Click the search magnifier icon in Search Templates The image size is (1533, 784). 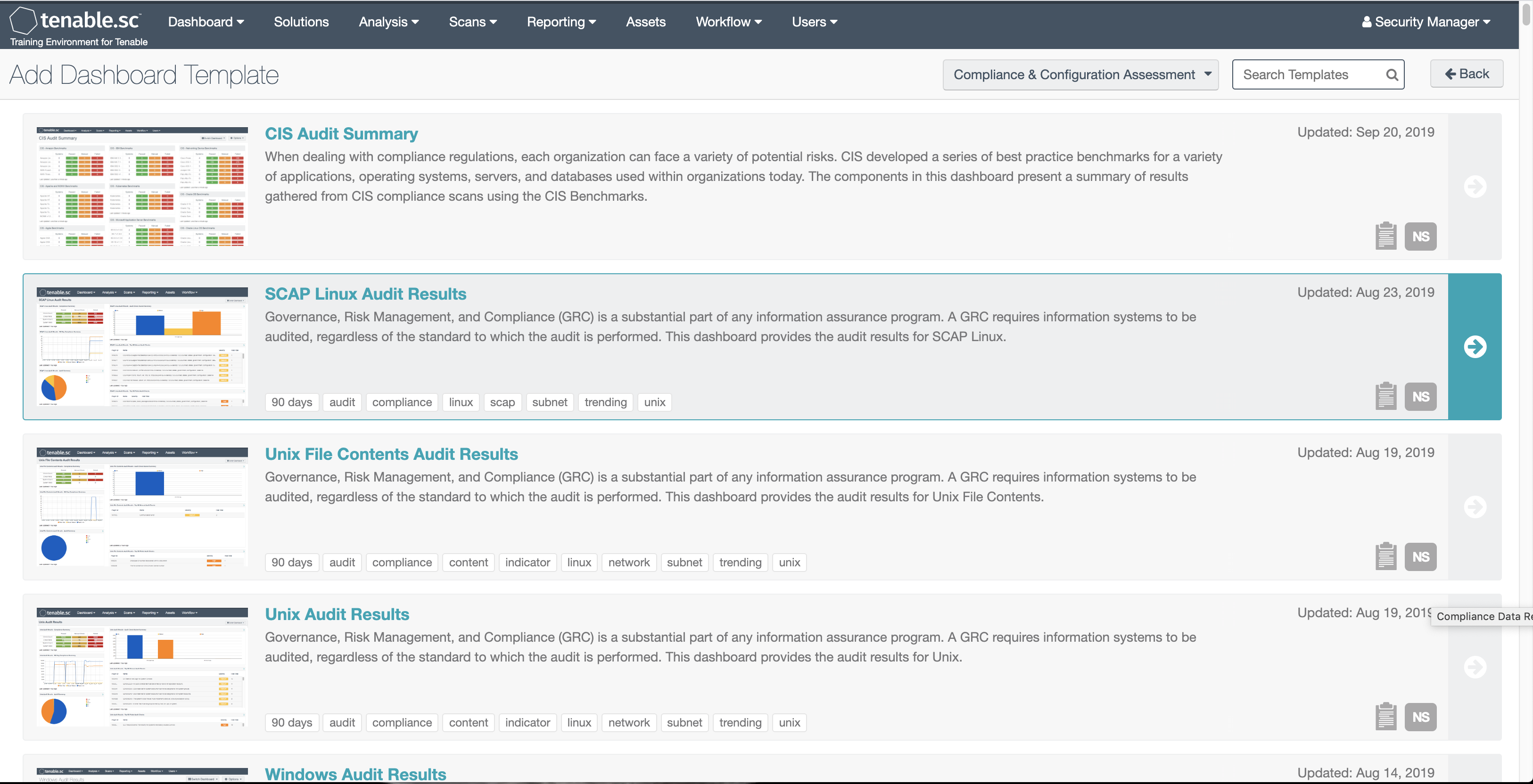coord(1392,75)
